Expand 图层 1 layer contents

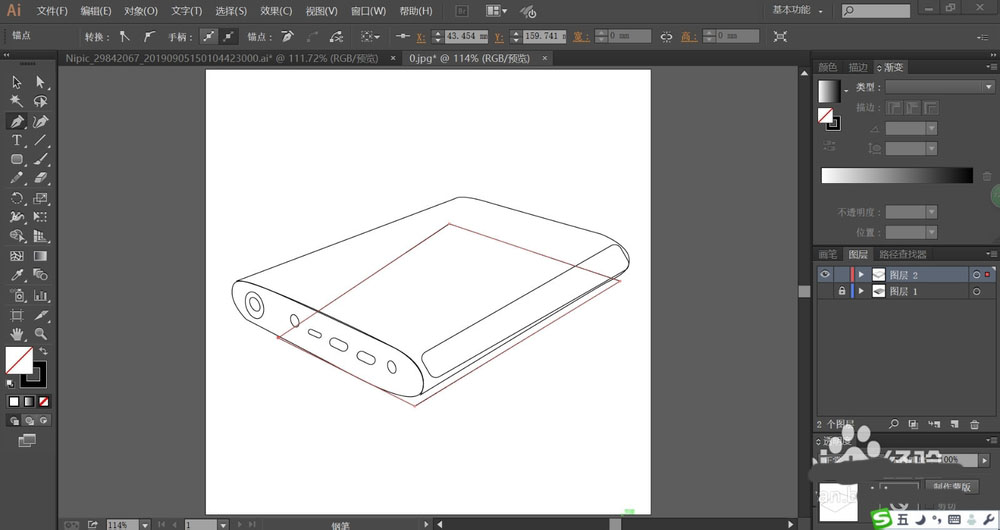click(x=861, y=291)
